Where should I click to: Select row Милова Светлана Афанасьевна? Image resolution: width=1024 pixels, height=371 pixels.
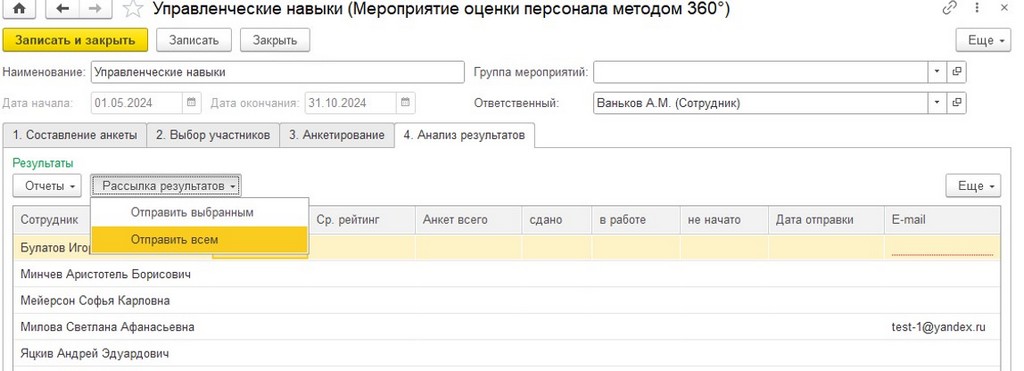point(507,327)
